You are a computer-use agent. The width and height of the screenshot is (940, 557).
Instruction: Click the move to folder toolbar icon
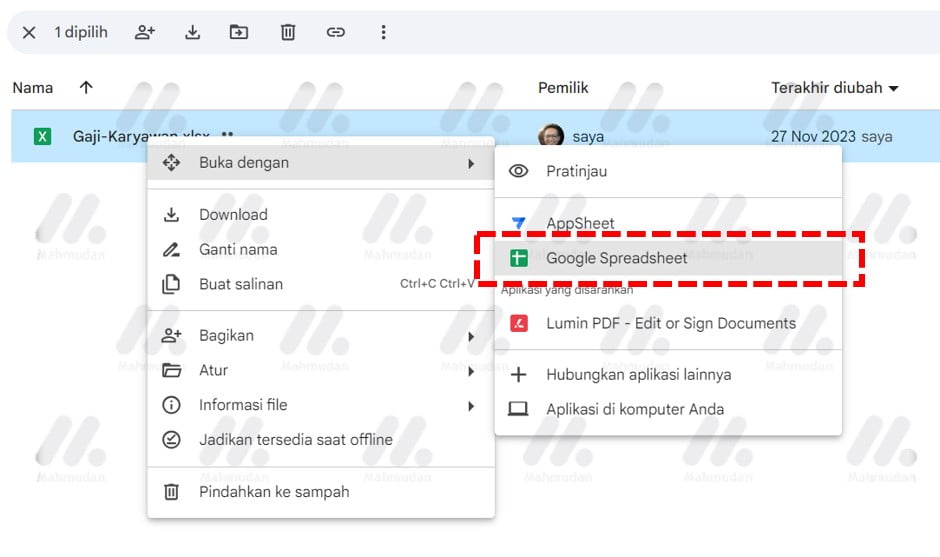coord(239,33)
